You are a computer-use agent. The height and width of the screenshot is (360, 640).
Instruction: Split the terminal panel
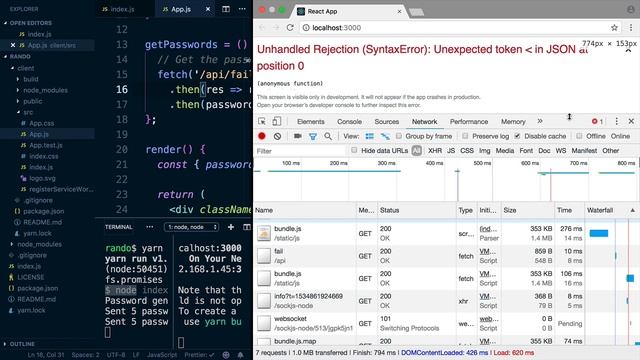click(247, 227)
